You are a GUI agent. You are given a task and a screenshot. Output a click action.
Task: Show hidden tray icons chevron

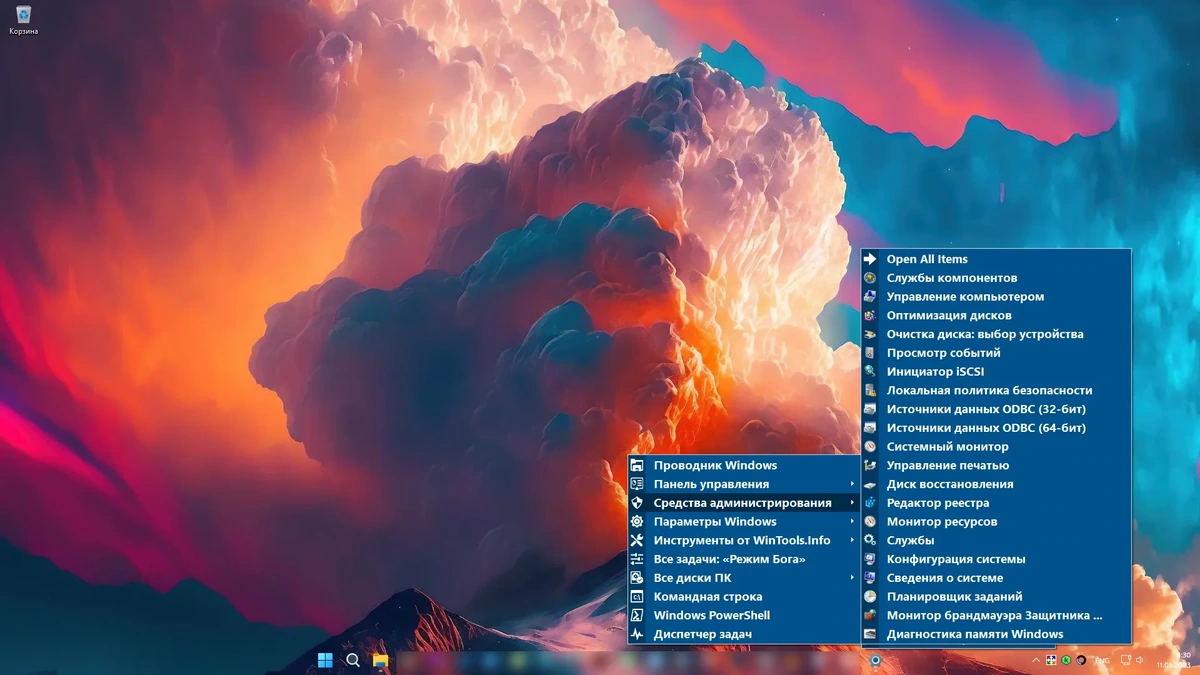(x=1036, y=660)
